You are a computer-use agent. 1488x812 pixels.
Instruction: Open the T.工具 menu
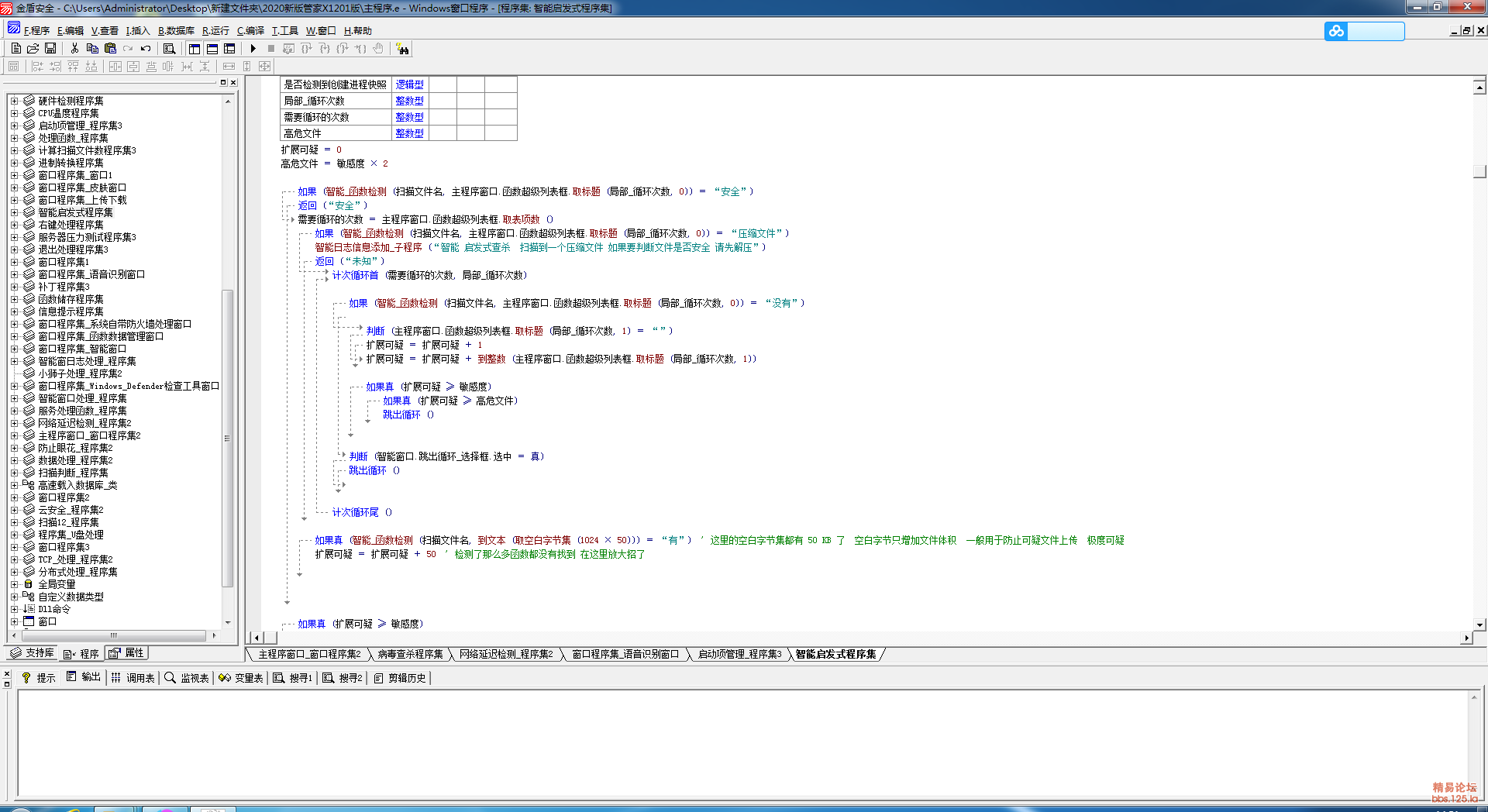click(284, 31)
